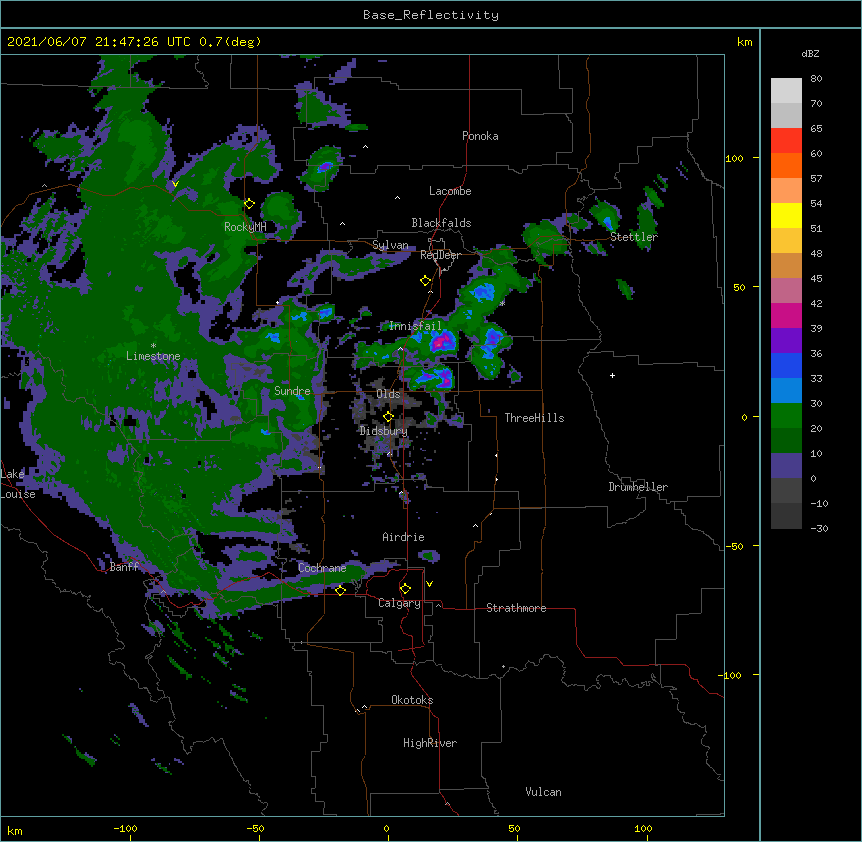Click the asterisk marker above Limestone label
This screenshot has width=862, height=842.
(x=153, y=346)
